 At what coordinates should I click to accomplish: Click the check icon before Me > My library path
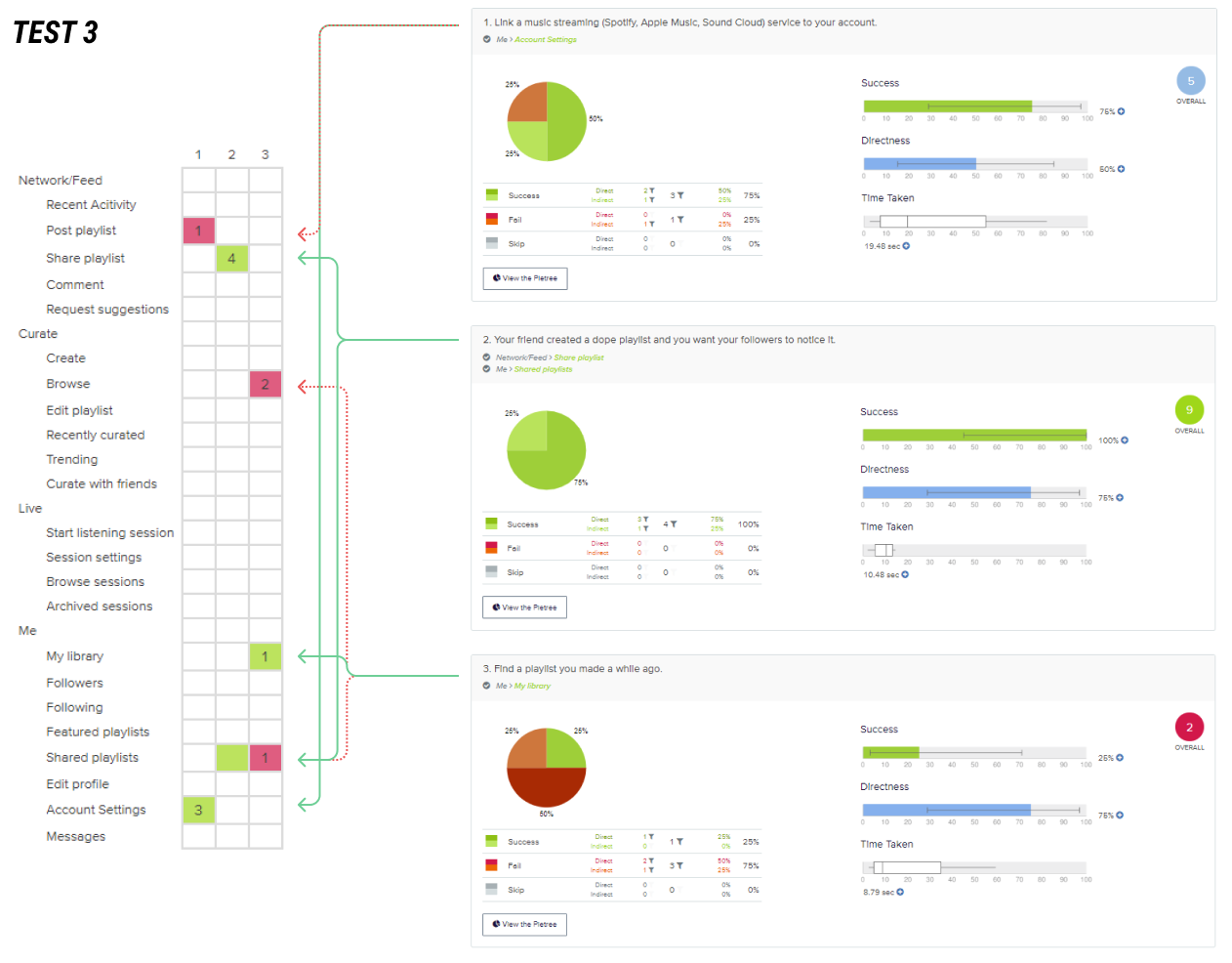(487, 686)
